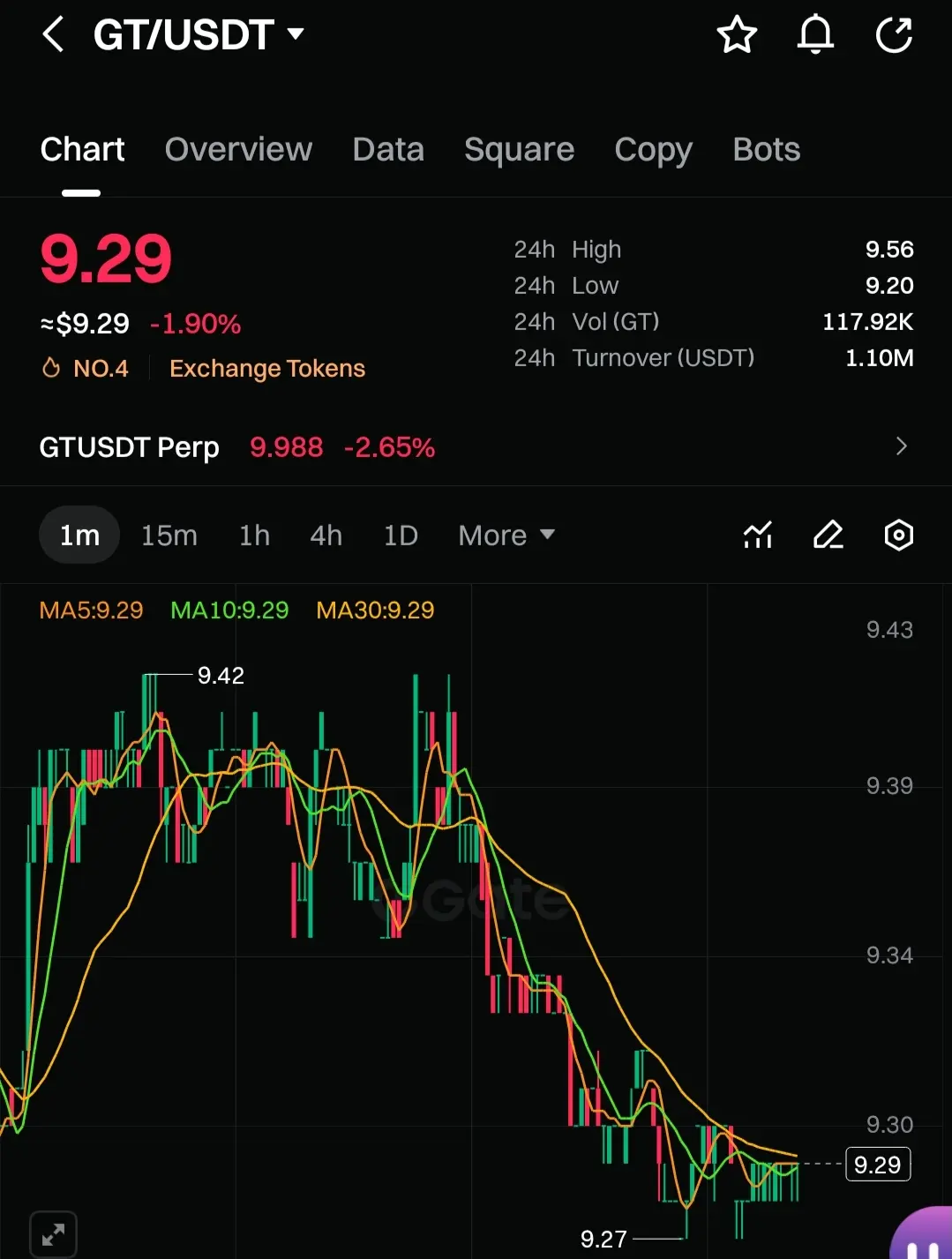952x1259 pixels.
Task: Tap the MA30:9.29 indicator label
Action: pos(375,610)
